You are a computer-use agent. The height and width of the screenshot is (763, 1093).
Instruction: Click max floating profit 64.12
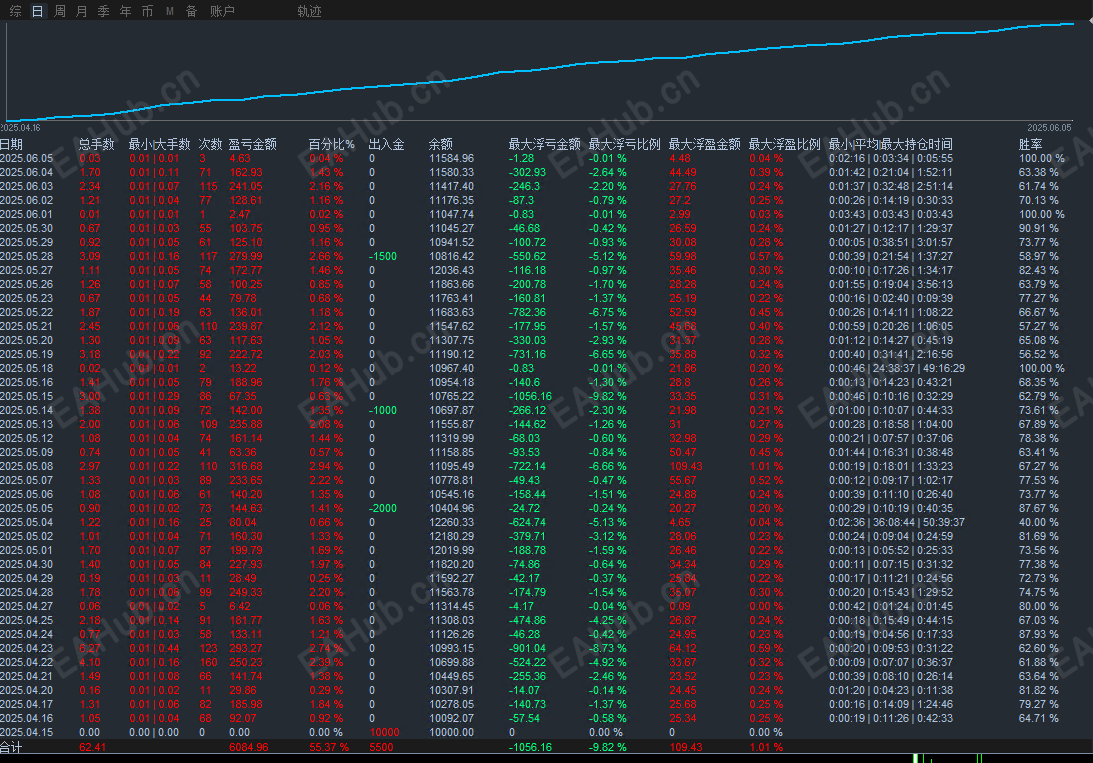(x=683, y=648)
